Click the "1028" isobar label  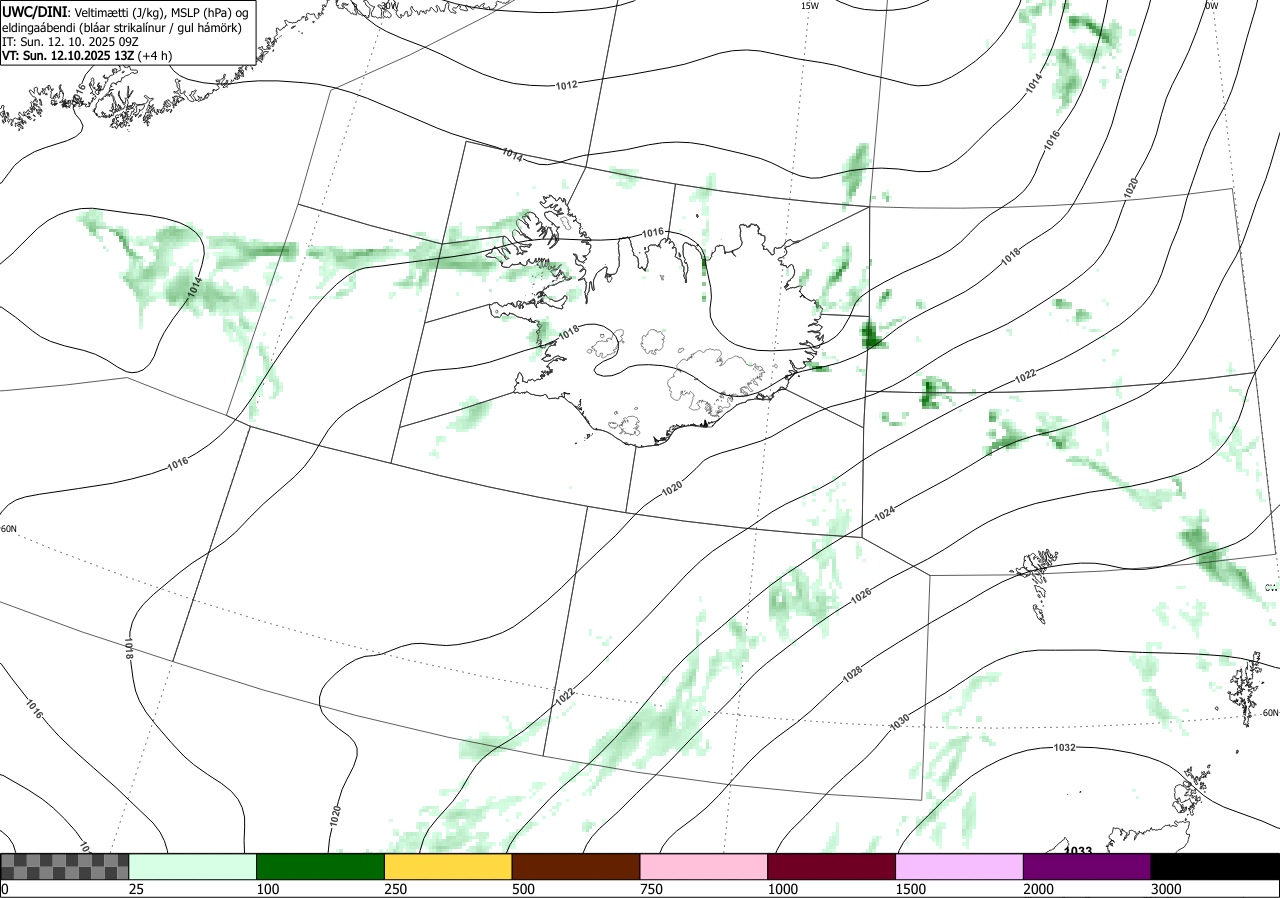tap(852, 675)
